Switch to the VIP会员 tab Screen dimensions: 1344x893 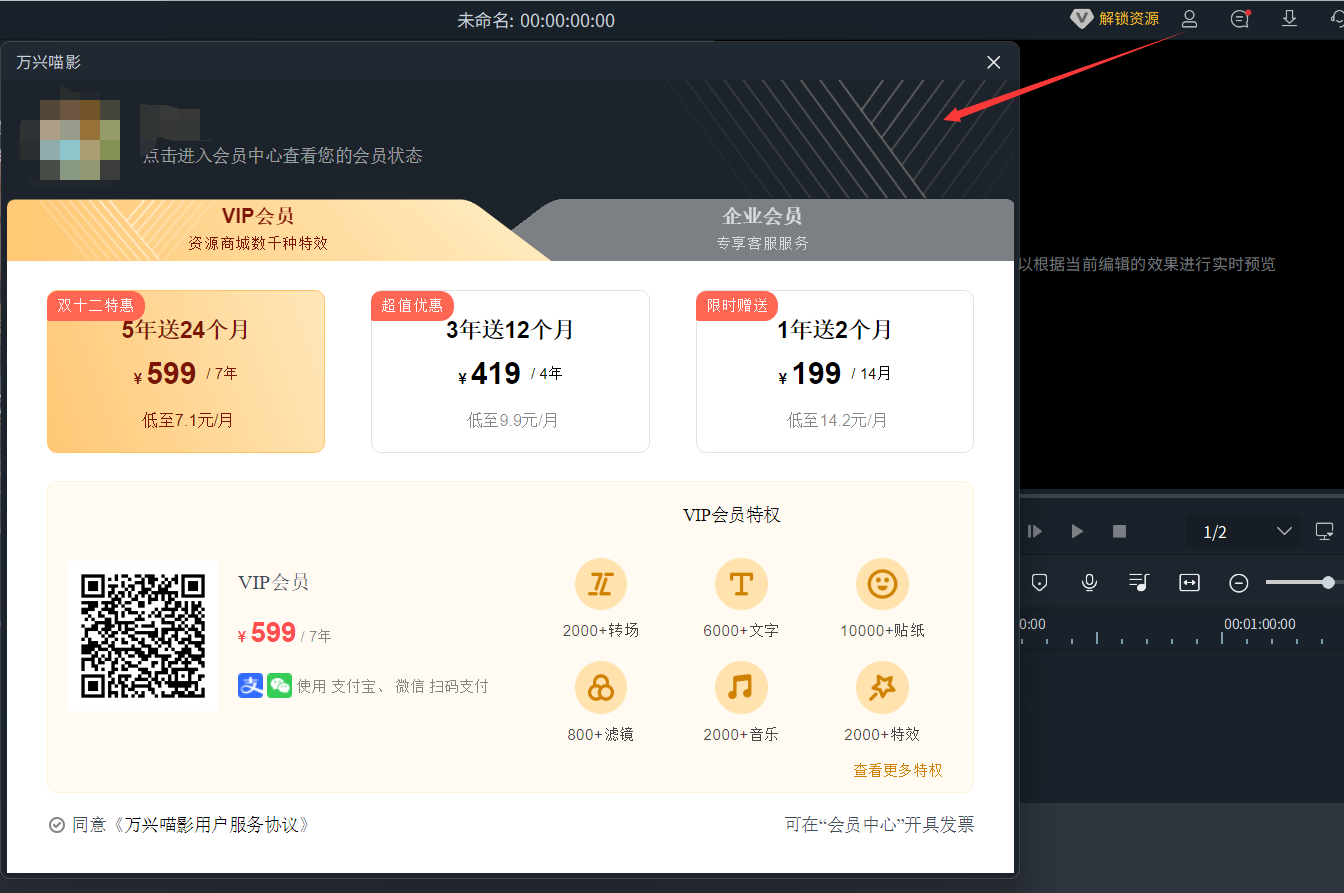point(258,229)
